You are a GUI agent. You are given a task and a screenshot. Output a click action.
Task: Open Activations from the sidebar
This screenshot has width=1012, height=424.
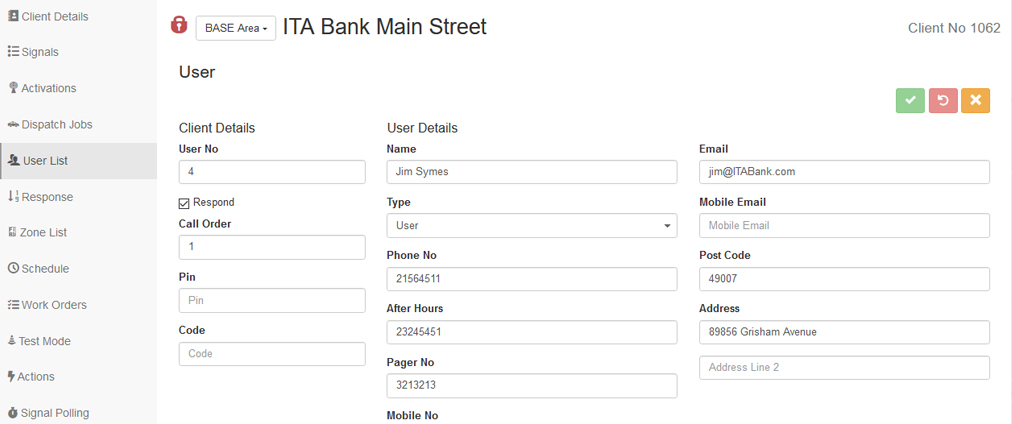click(48, 88)
